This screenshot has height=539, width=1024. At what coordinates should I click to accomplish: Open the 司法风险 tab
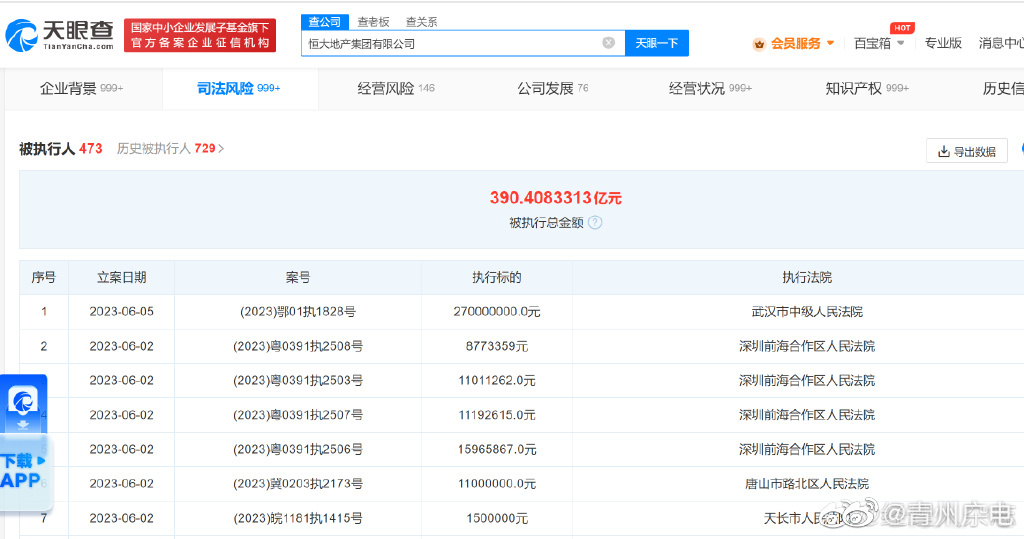[238, 88]
